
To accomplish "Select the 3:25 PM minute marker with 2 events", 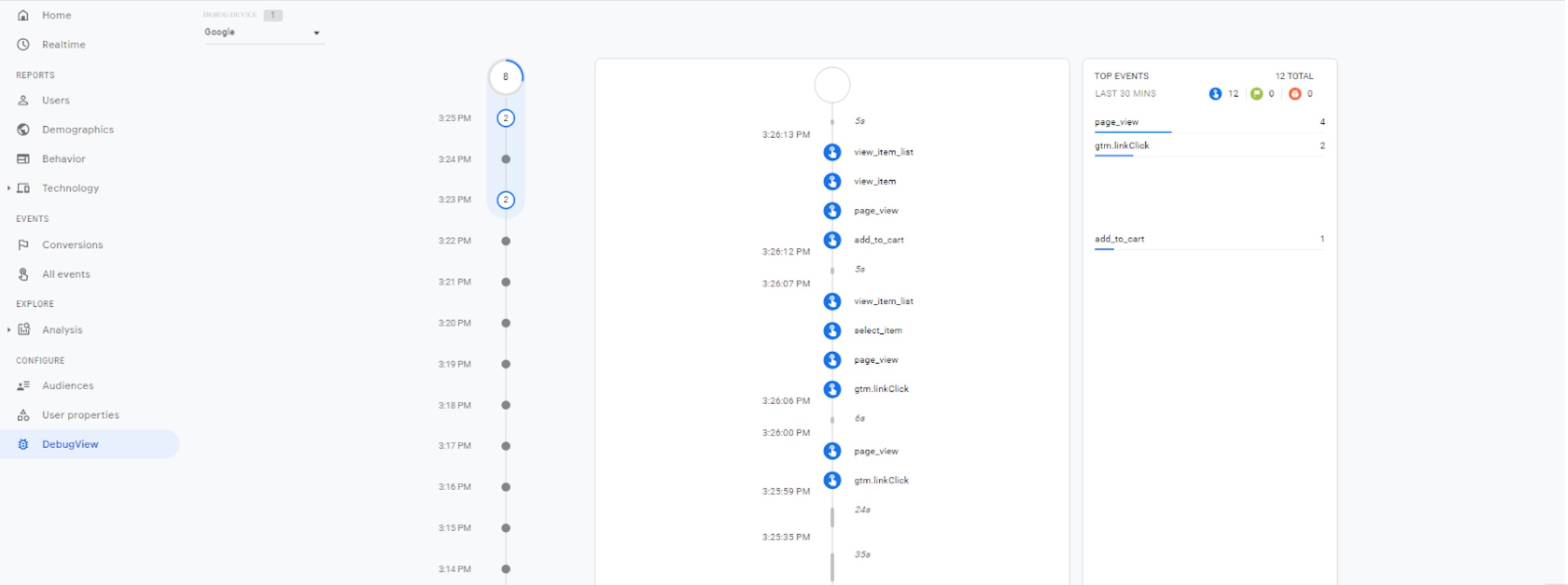I will tap(506, 118).
